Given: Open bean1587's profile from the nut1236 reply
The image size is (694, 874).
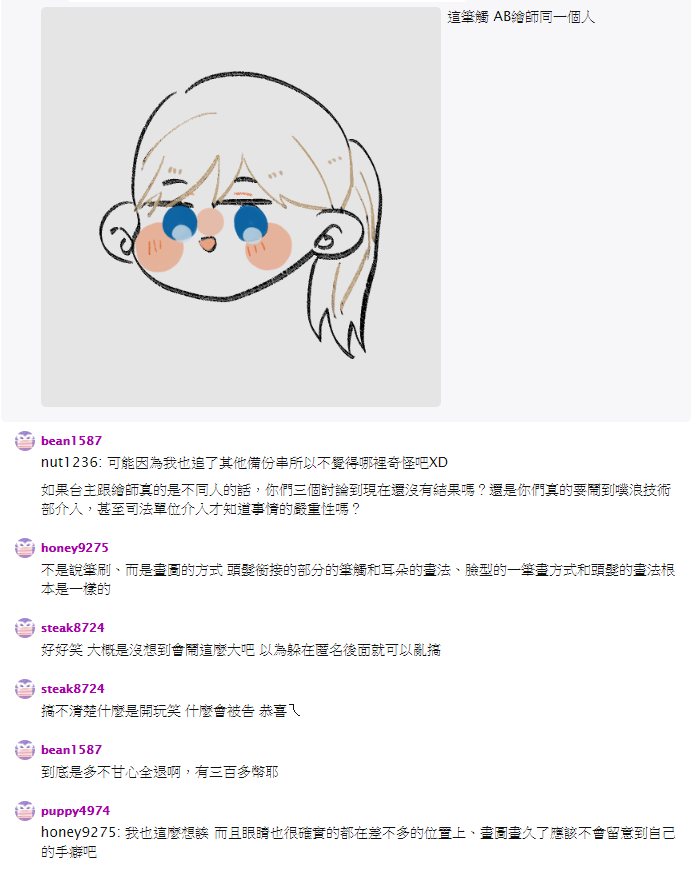Looking at the screenshot, I should [71, 441].
